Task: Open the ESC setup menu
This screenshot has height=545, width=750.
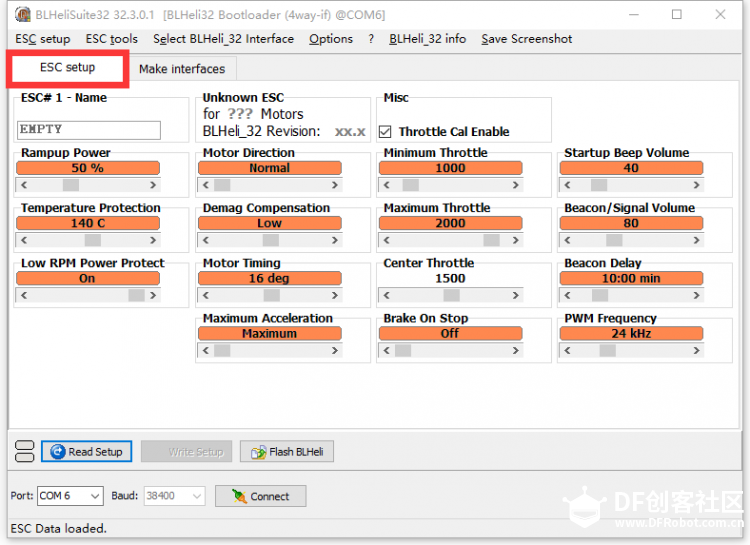Action: click(43, 39)
